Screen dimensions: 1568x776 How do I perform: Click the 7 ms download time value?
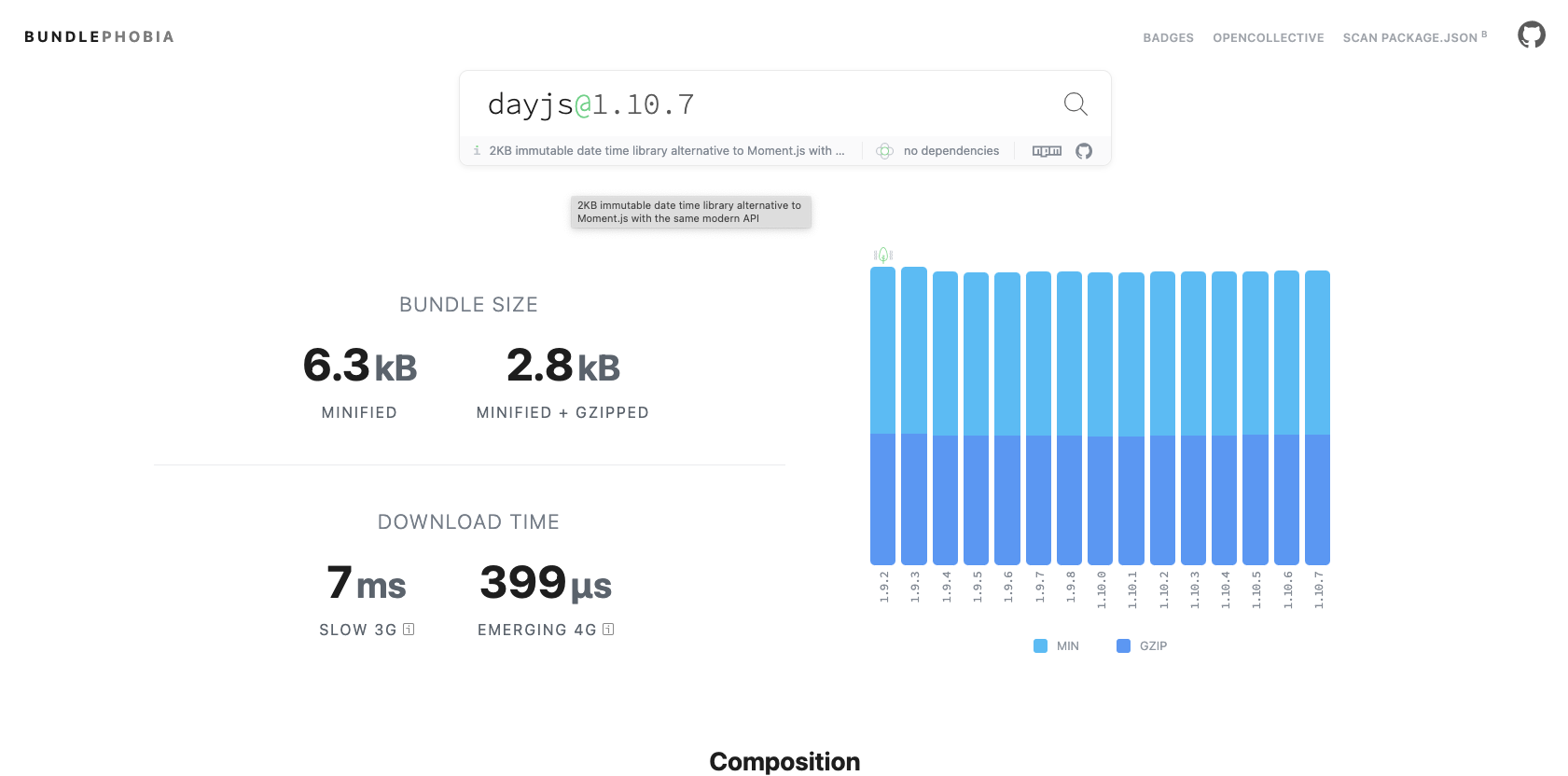tap(367, 584)
